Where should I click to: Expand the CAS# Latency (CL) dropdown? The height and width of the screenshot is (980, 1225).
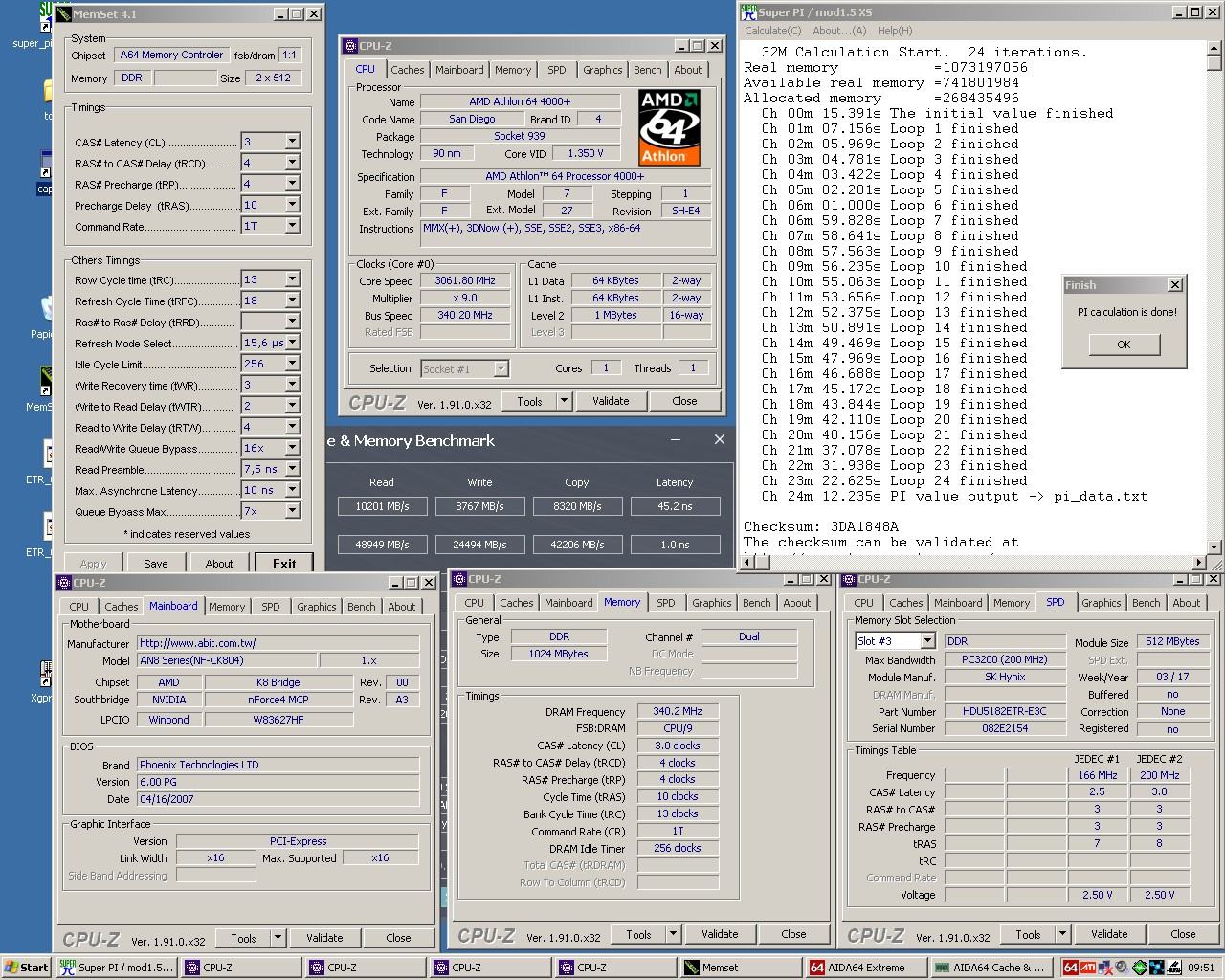coord(292,142)
